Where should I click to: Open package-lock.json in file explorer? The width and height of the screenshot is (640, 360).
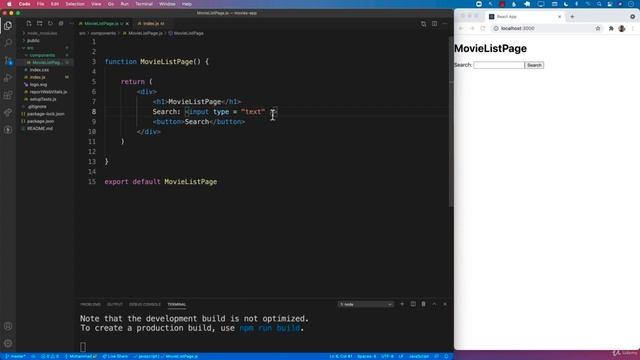46,114
